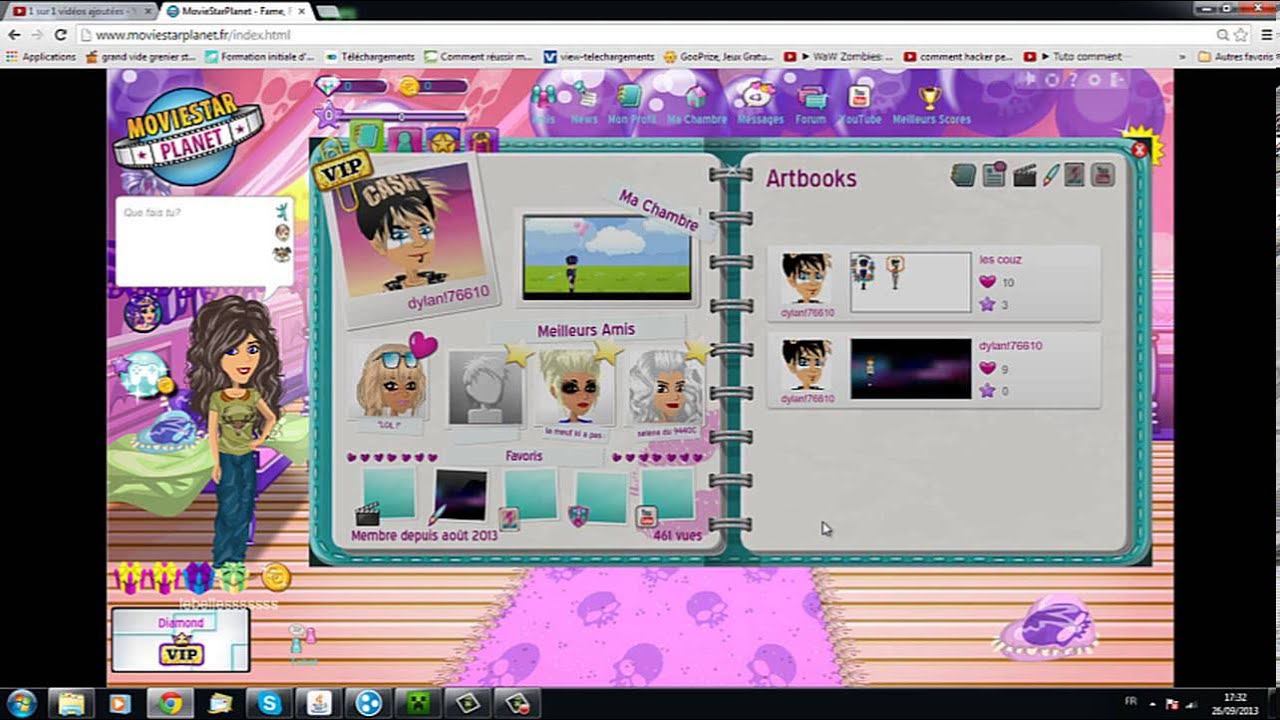Click the favorite YouTube icon slot

[646, 516]
